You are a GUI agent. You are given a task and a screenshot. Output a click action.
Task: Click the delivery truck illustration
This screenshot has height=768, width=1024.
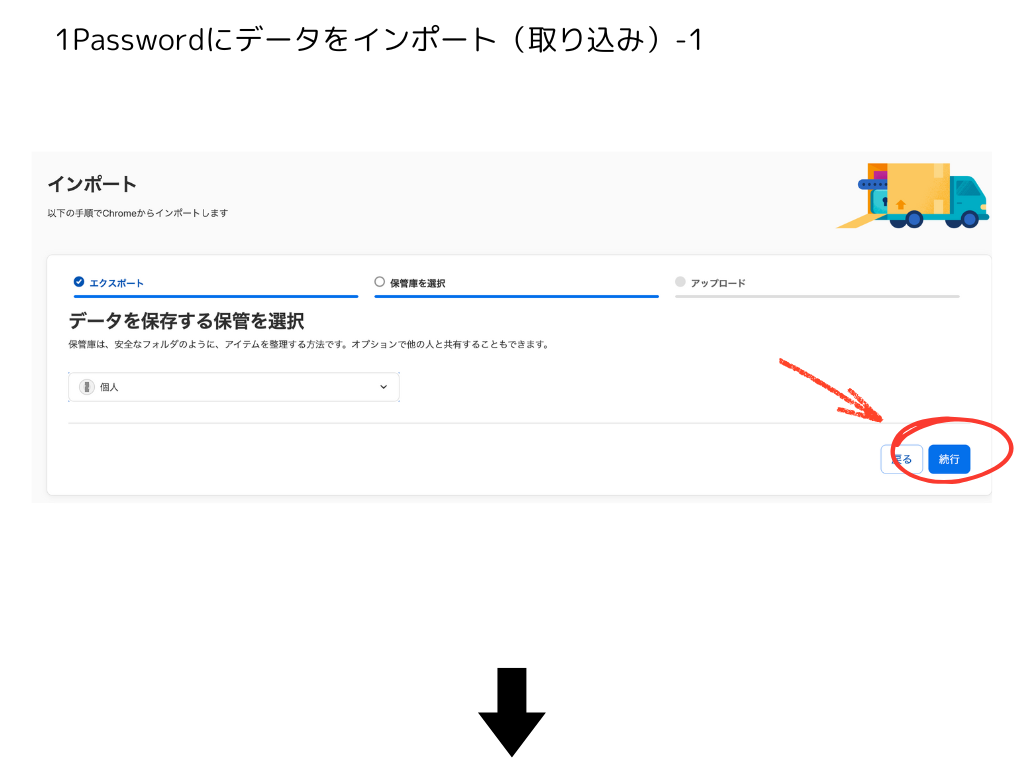pos(913,195)
